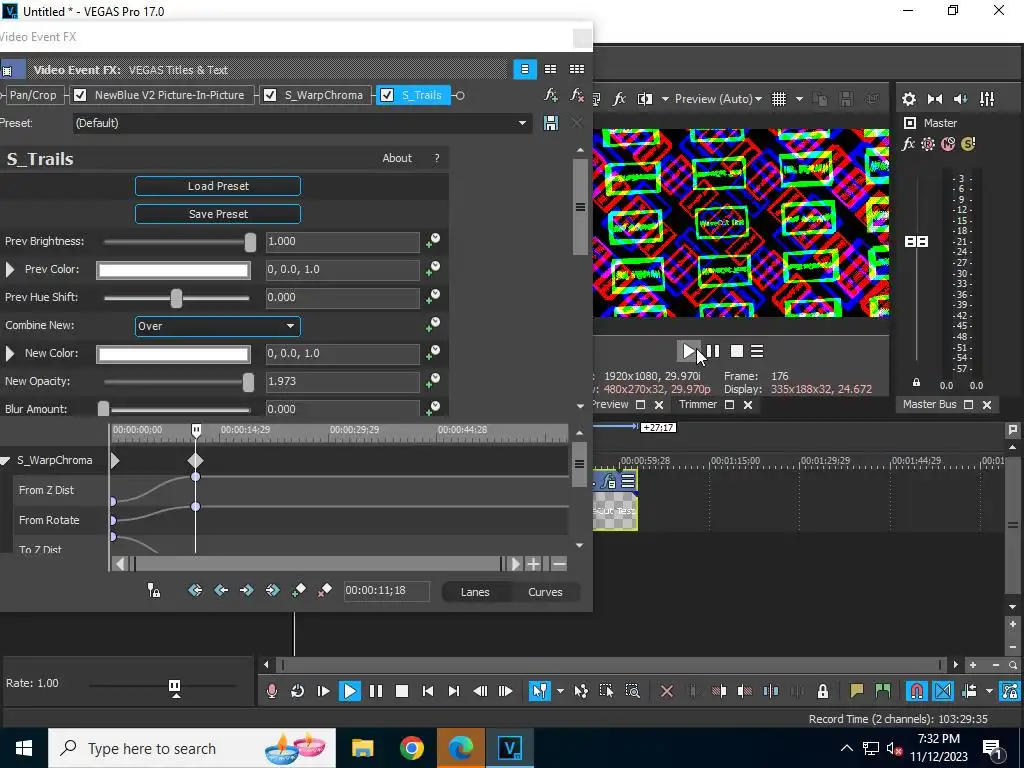1024x768 pixels.
Task: Toggle Auto Ripple icon
Action: click(x=969, y=691)
